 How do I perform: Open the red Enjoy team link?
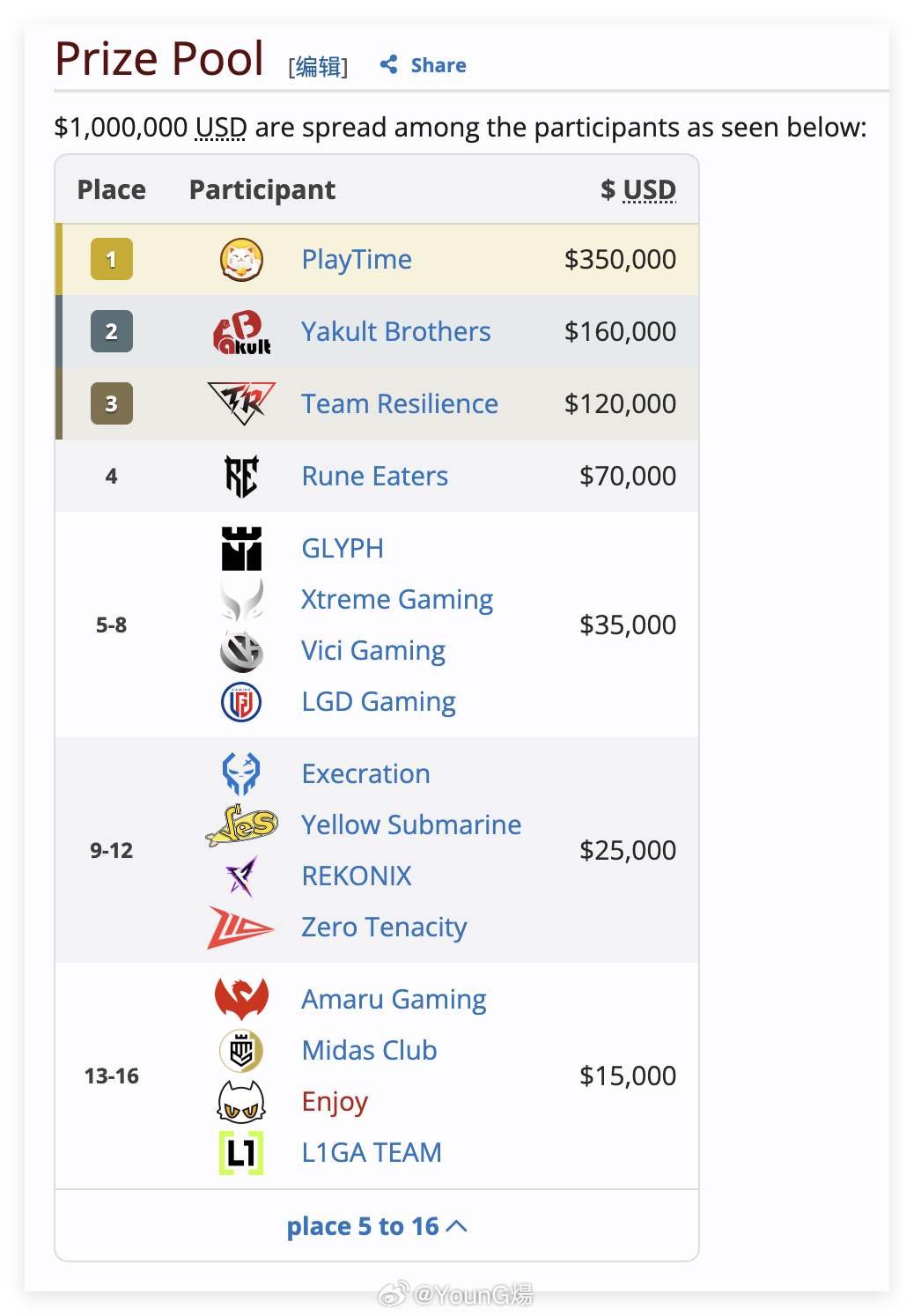tap(335, 1102)
